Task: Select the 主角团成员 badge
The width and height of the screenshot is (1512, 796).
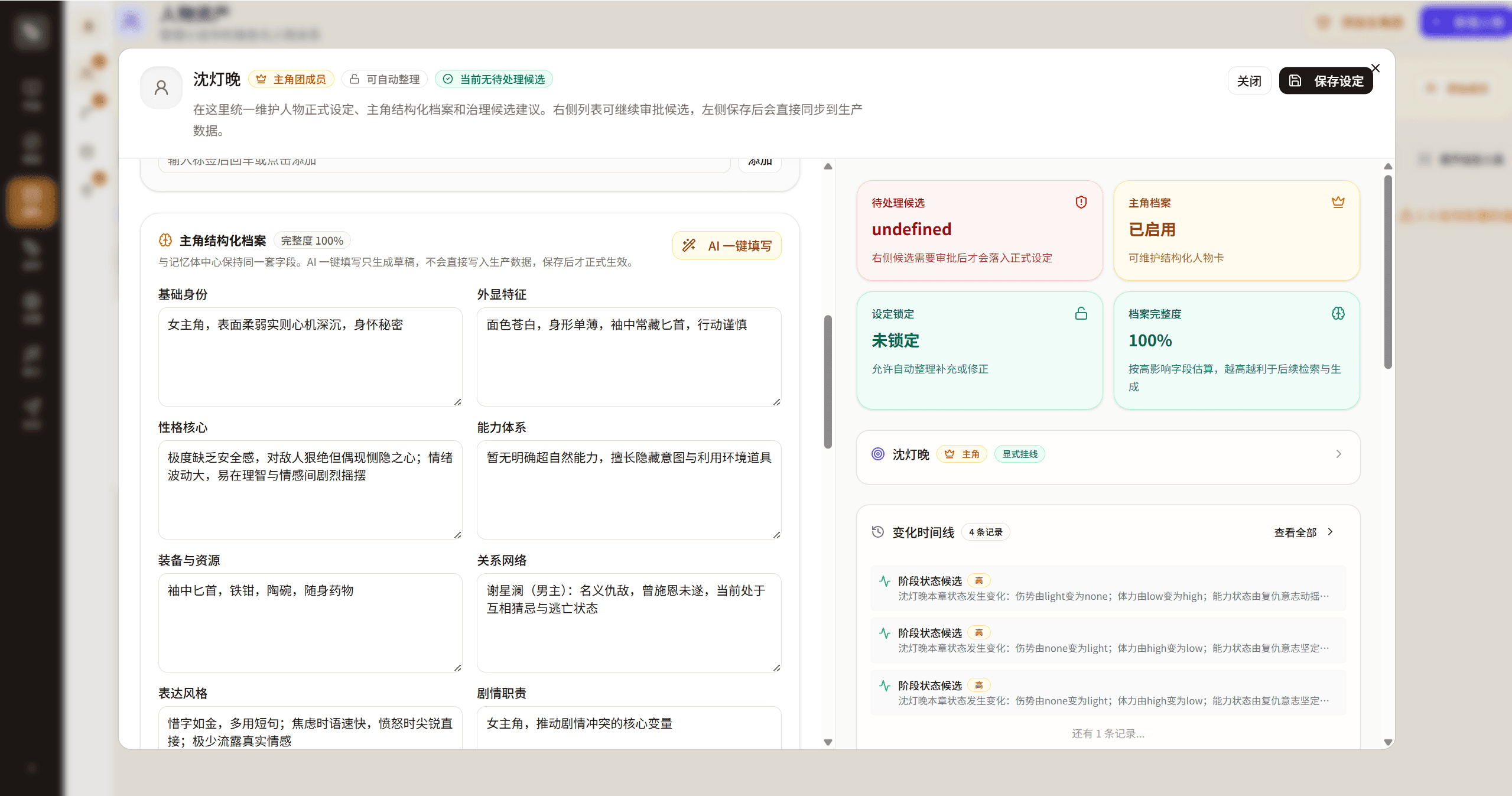Action: 291,79
